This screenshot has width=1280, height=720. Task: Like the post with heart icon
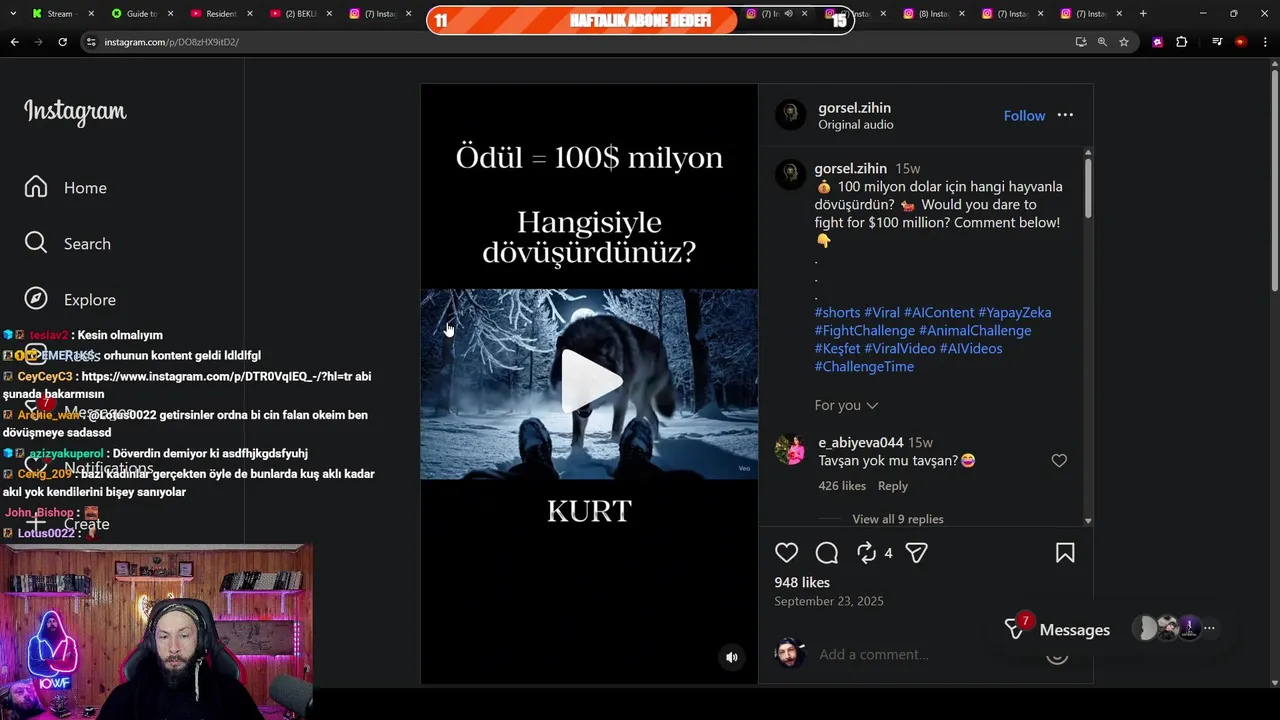click(787, 553)
